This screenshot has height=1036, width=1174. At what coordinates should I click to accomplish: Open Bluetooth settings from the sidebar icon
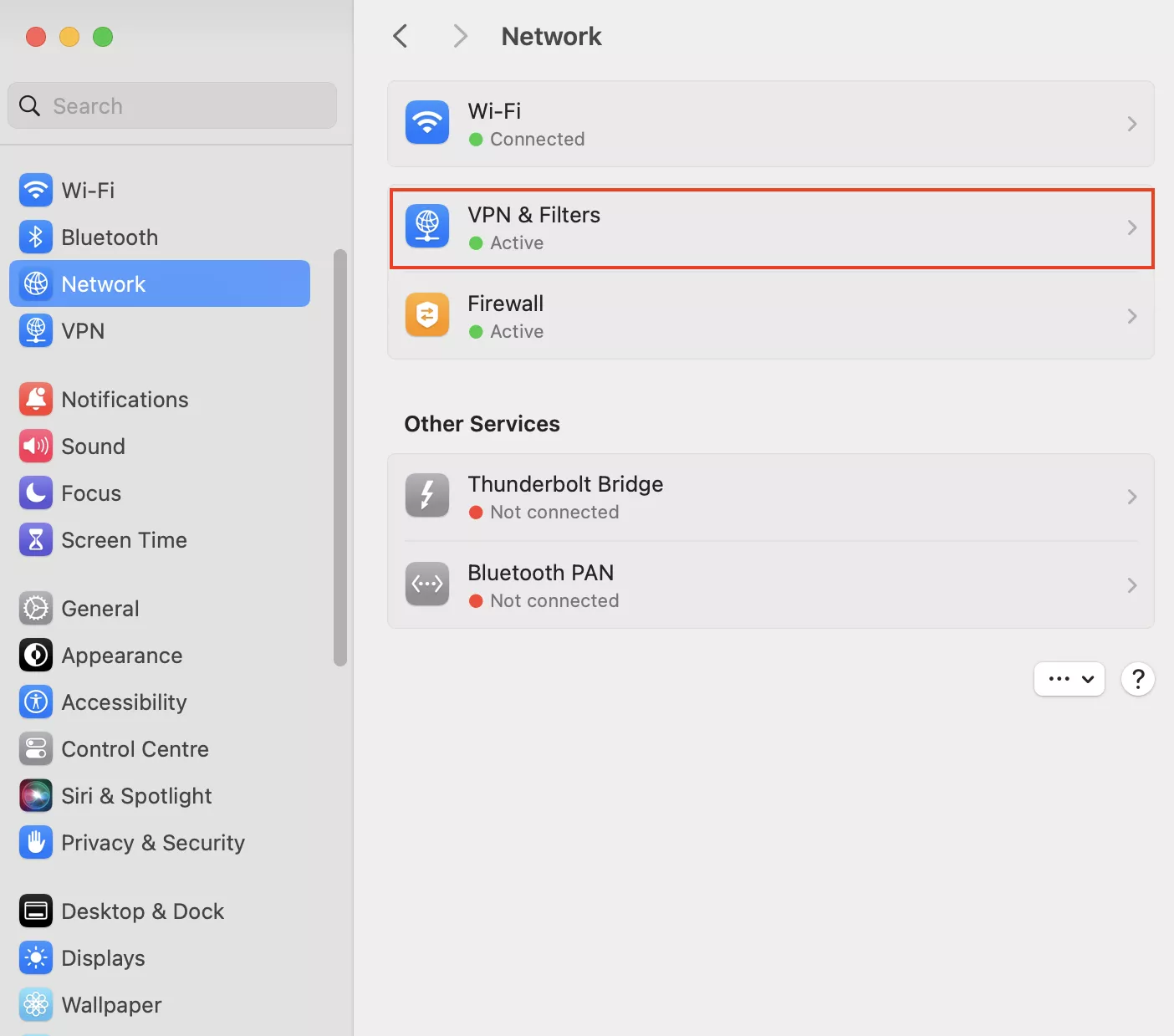coord(35,237)
